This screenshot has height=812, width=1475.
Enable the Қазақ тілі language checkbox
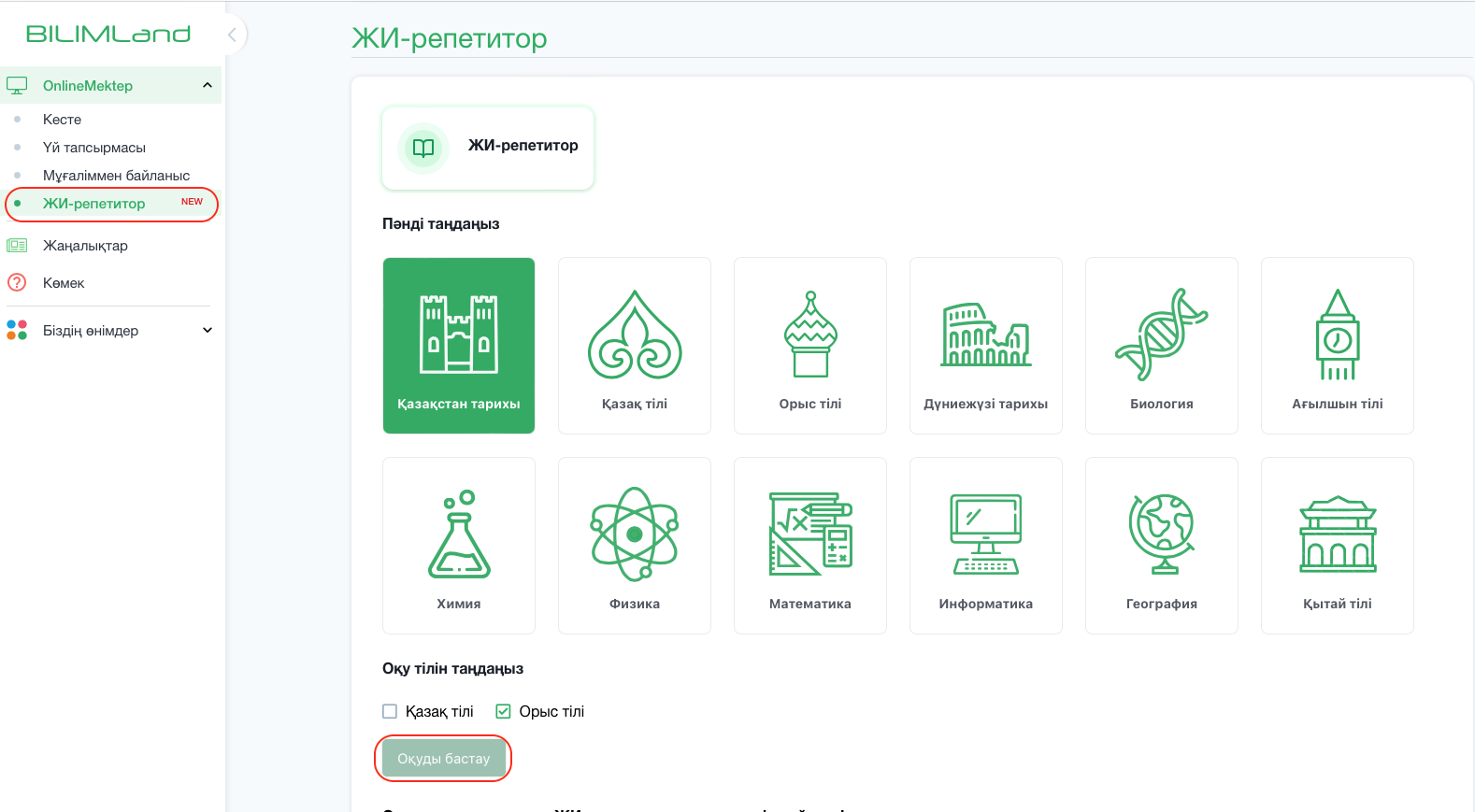(390, 712)
